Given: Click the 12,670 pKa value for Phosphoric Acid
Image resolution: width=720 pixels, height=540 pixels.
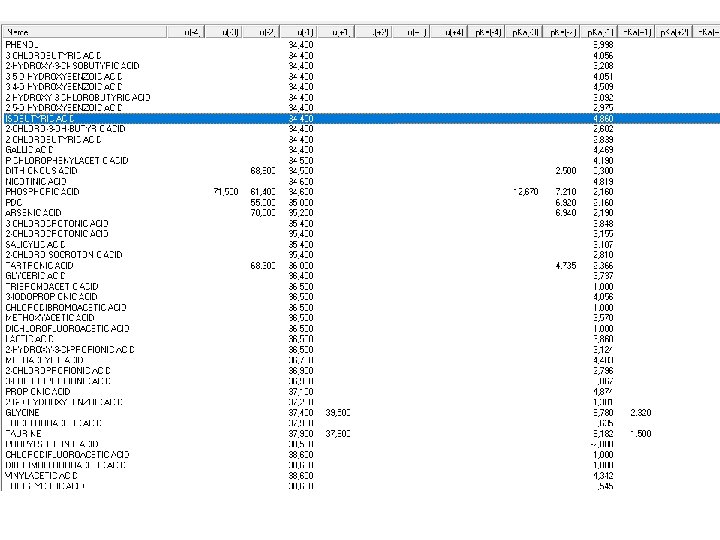Looking at the screenshot, I should point(526,192).
